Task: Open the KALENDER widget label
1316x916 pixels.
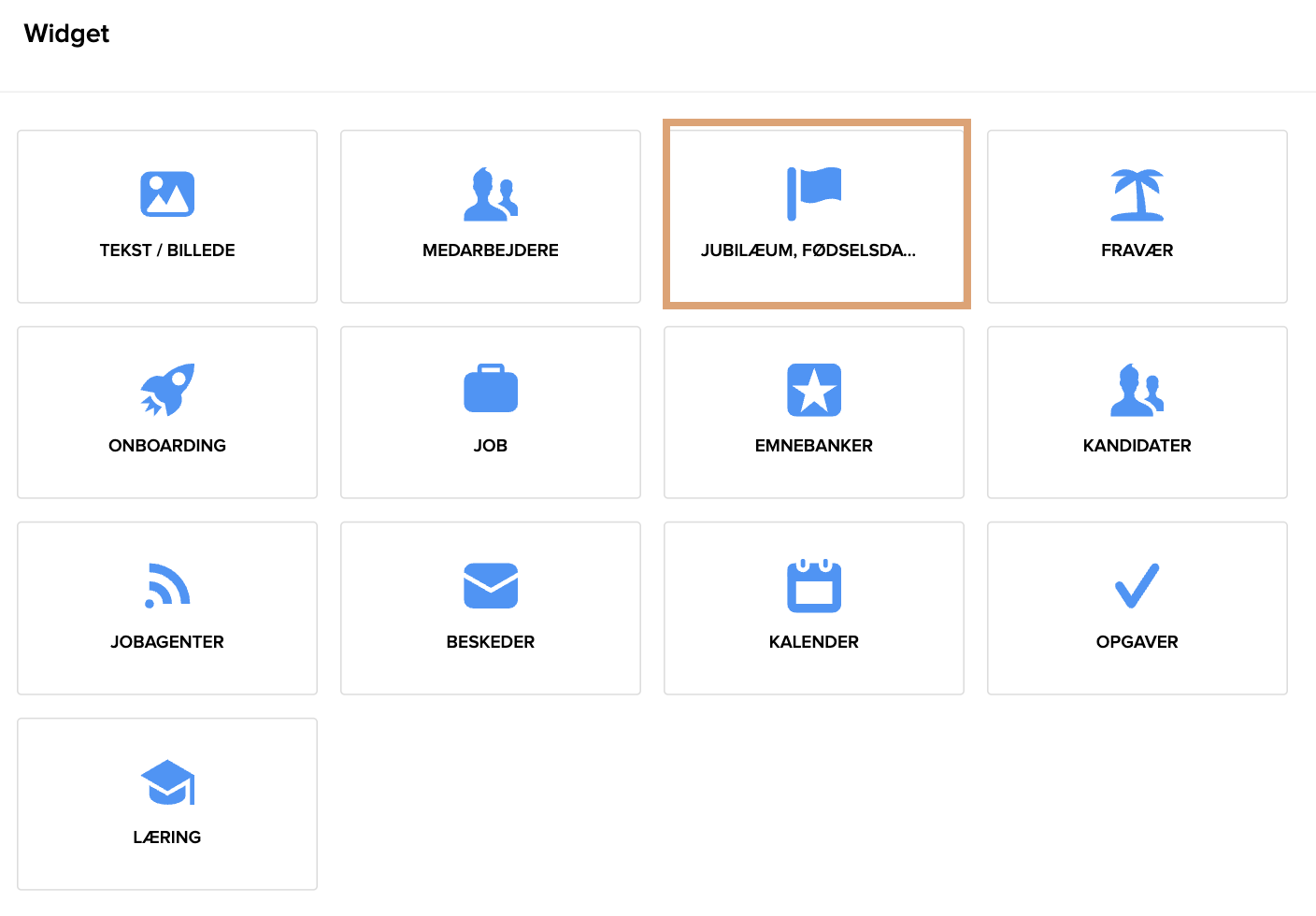Action: point(814,642)
